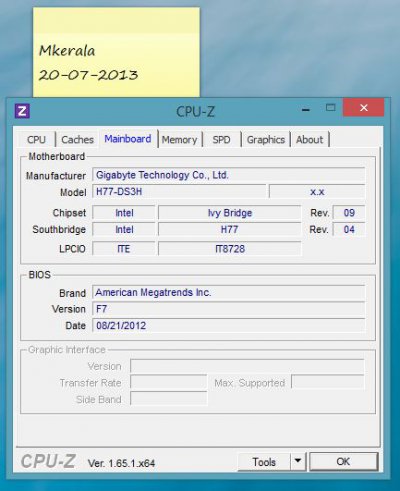The height and width of the screenshot is (491, 400).
Task: Select the Southbridge H77 field
Action: click(230, 229)
